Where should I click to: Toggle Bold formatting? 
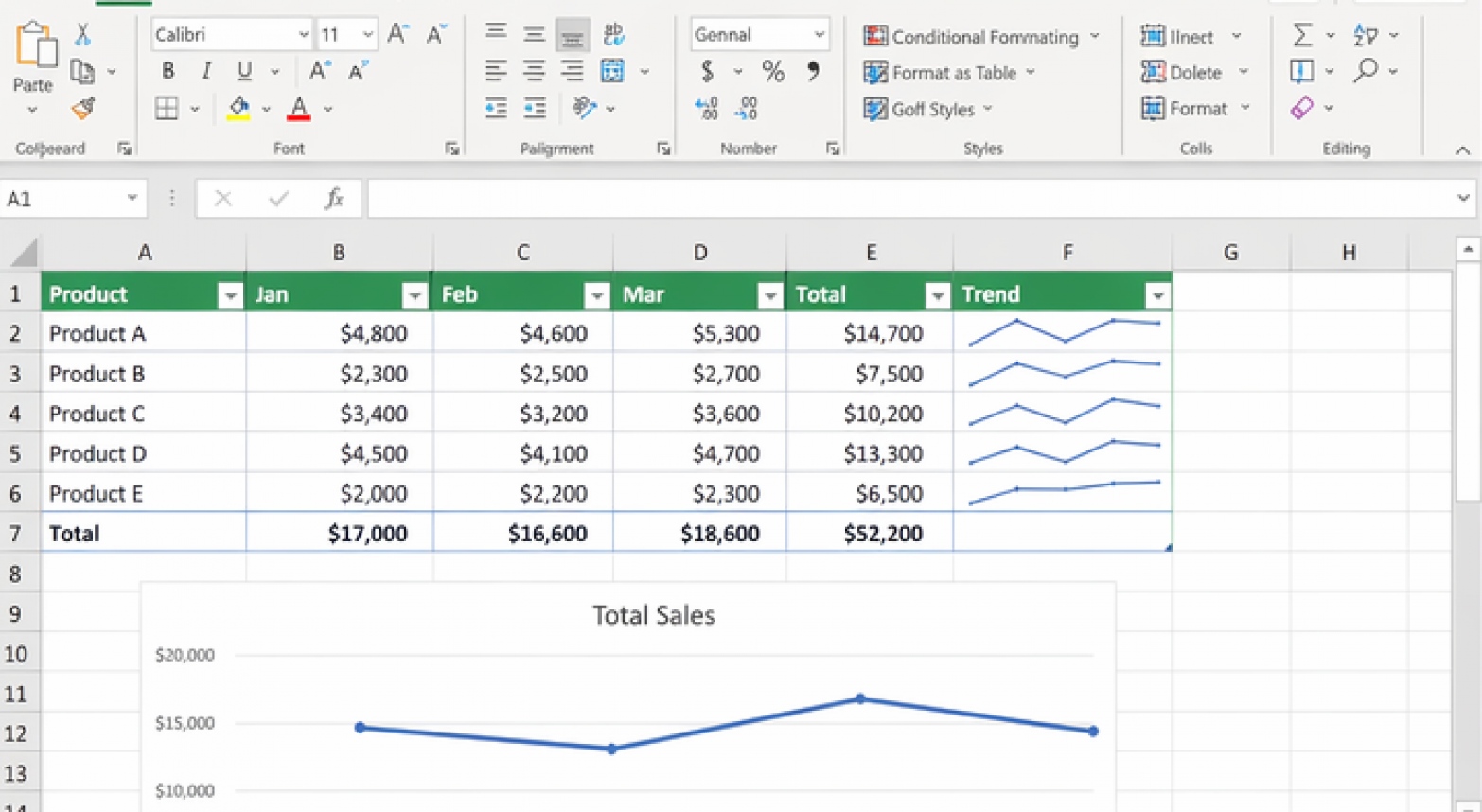coord(168,71)
